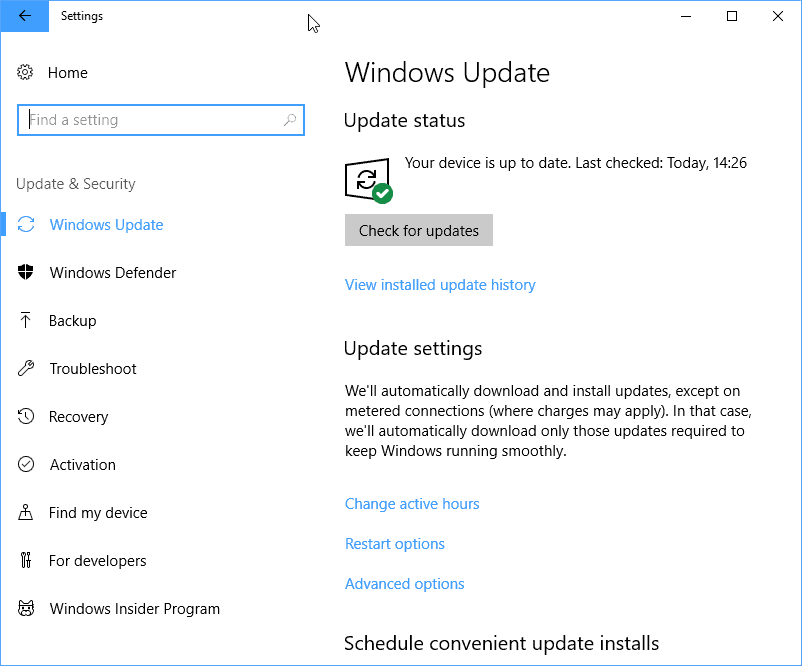Click the update status icon with green check
This screenshot has width=802, height=666.
[x=369, y=181]
